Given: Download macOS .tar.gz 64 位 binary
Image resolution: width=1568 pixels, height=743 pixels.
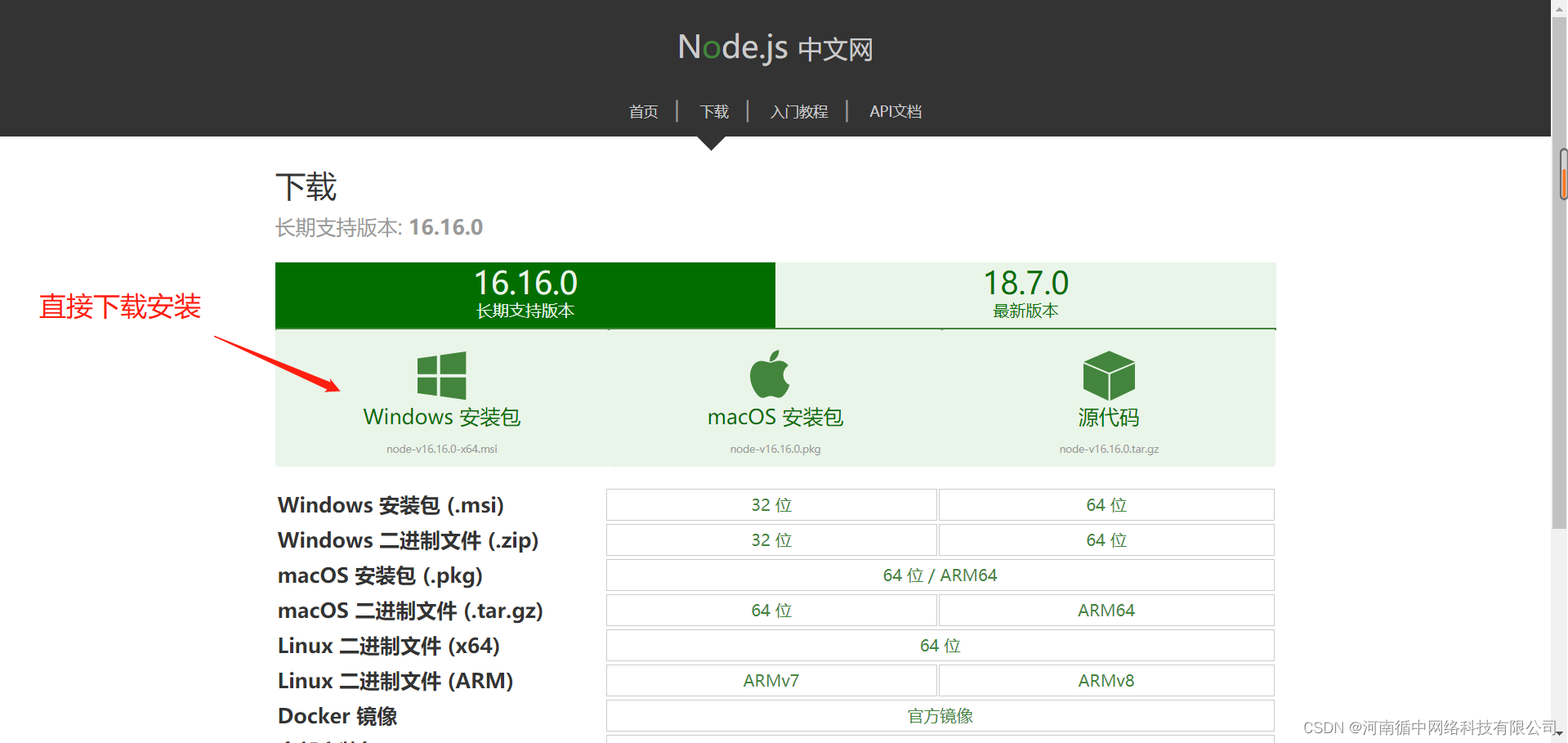Looking at the screenshot, I should 771,611.
